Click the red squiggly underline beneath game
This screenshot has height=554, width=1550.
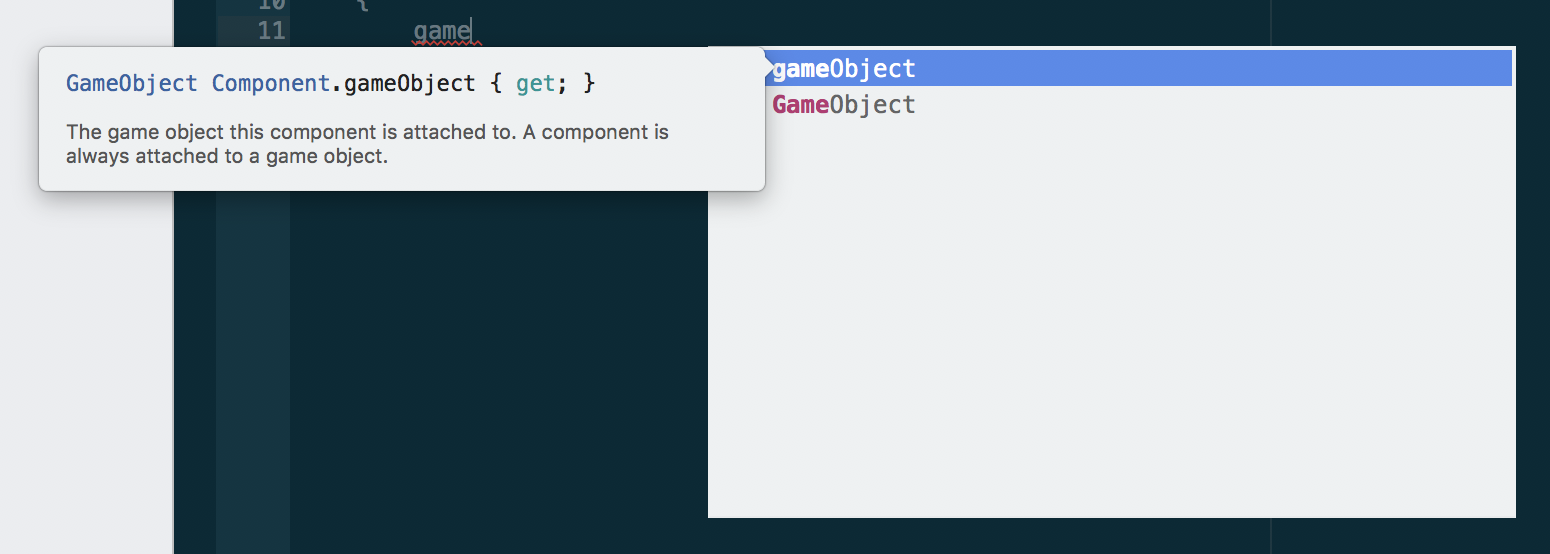point(447,44)
